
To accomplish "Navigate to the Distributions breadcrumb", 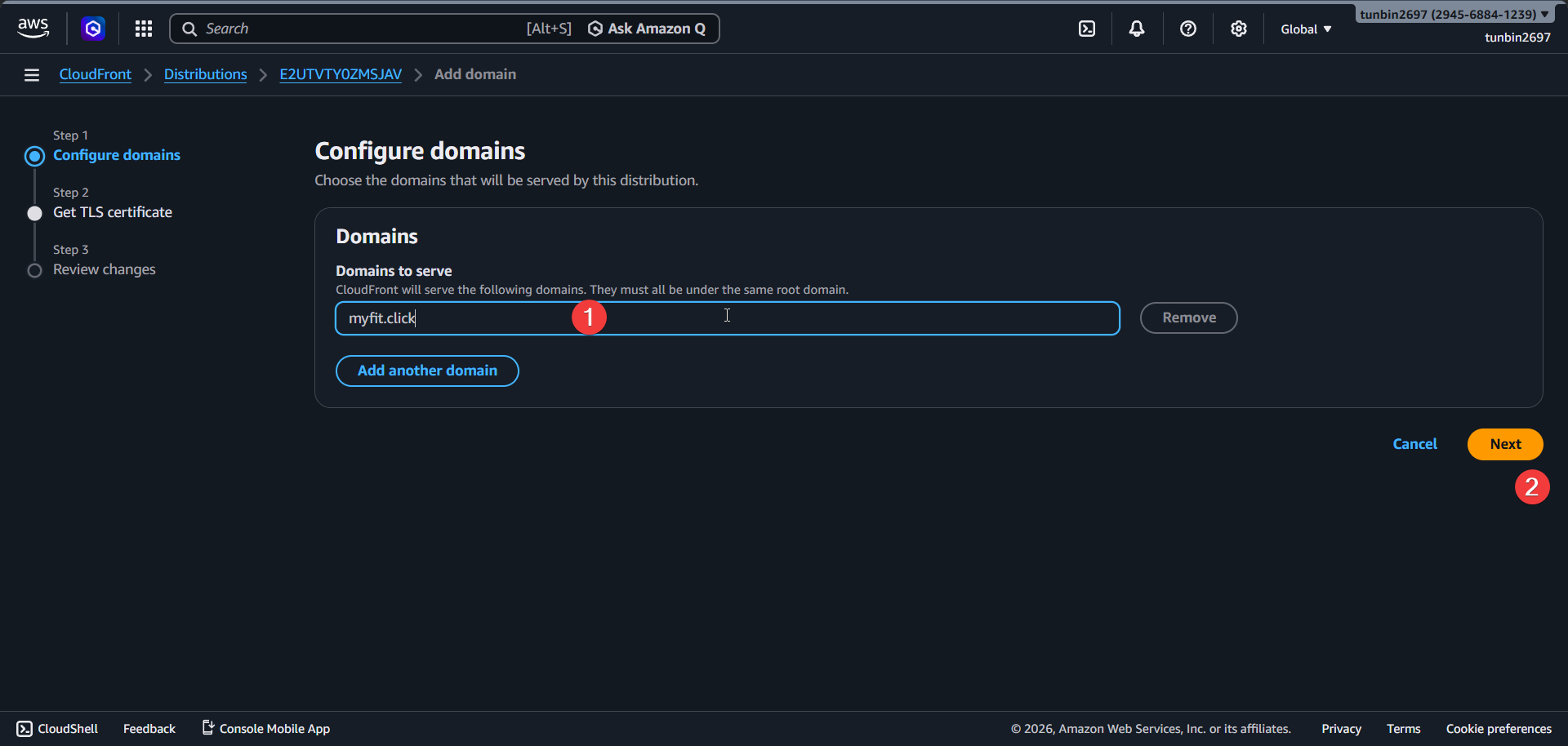I will pos(205,74).
